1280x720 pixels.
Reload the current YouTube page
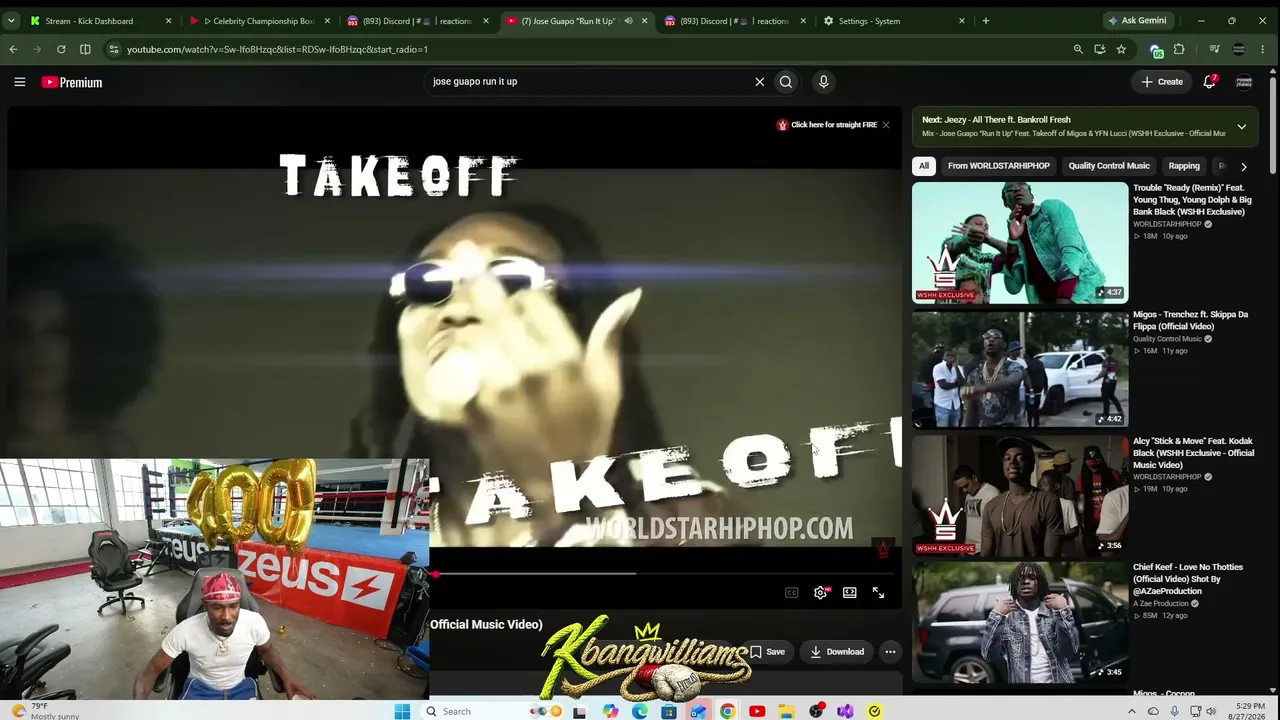(x=61, y=49)
